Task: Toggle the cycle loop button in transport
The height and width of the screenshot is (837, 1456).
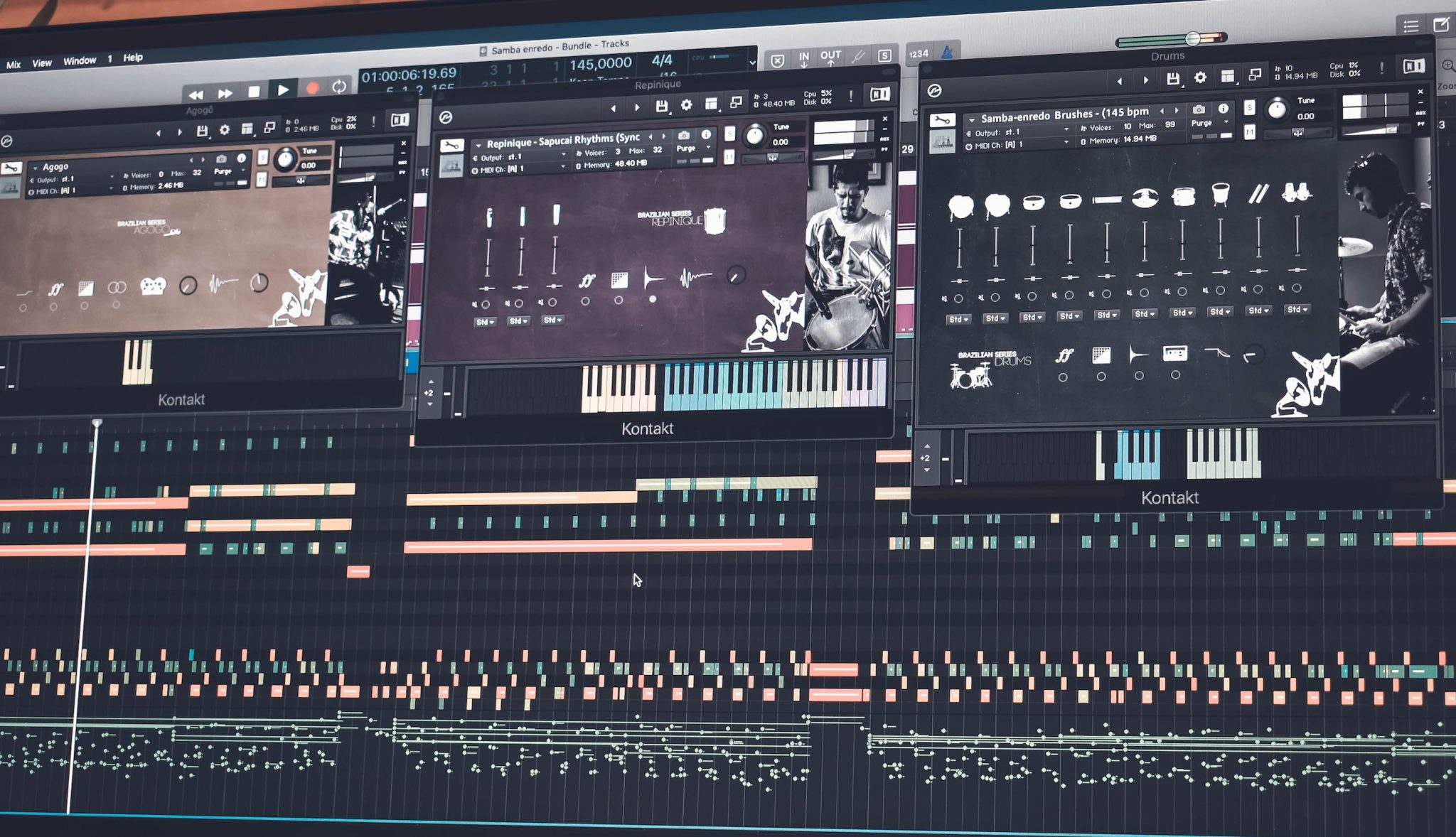Action: (x=339, y=87)
